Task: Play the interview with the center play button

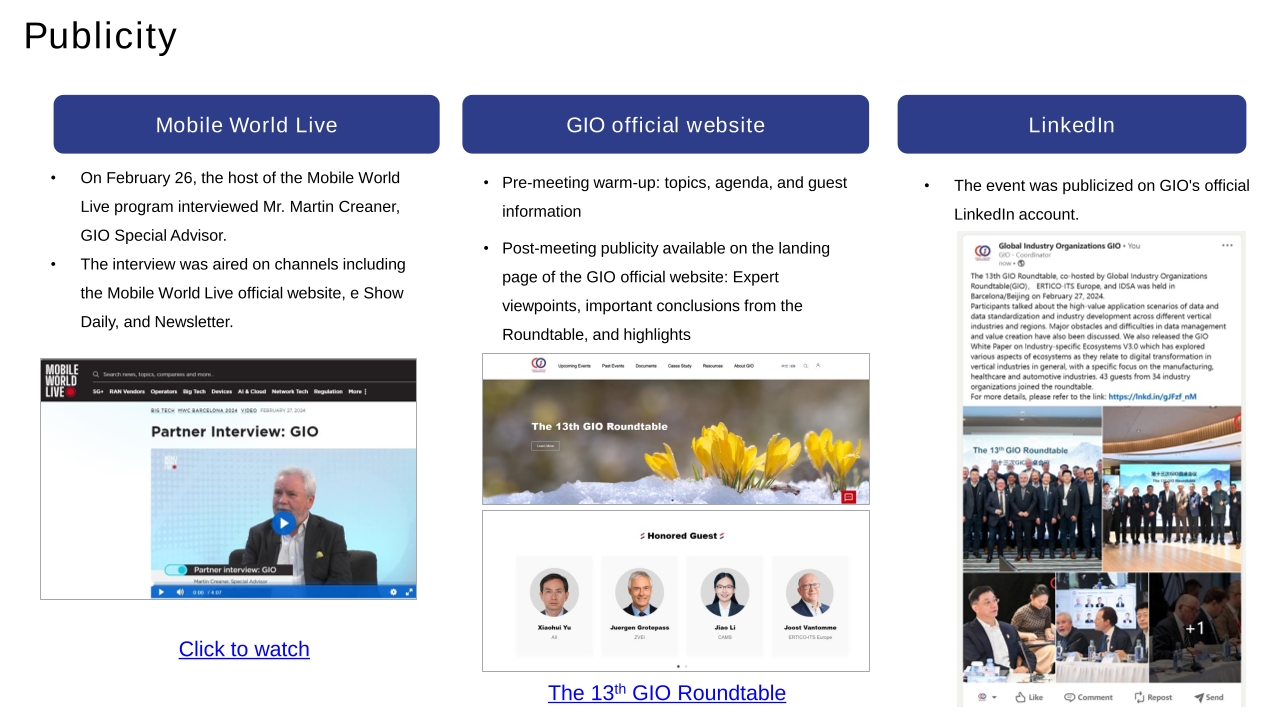Action: (x=284, y=523)
